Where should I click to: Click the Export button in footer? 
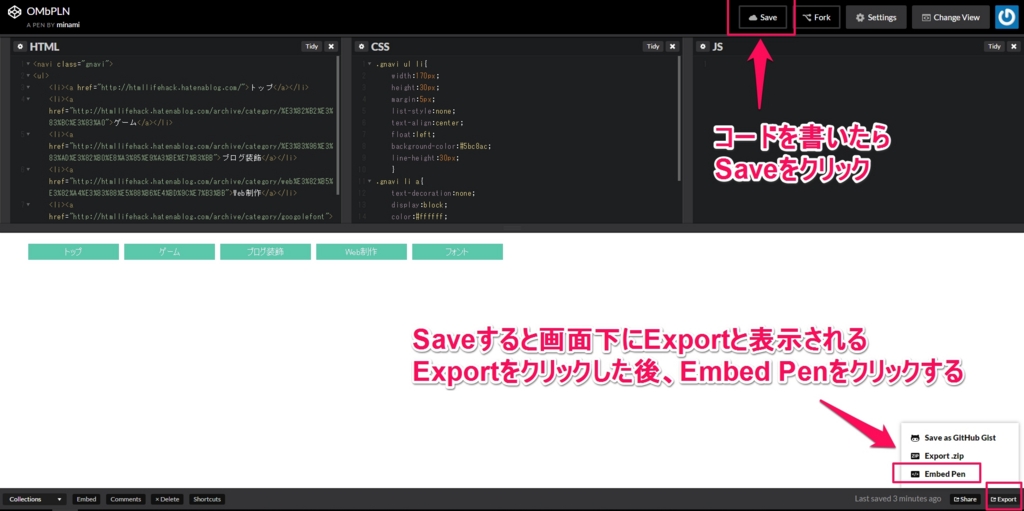1004,499
